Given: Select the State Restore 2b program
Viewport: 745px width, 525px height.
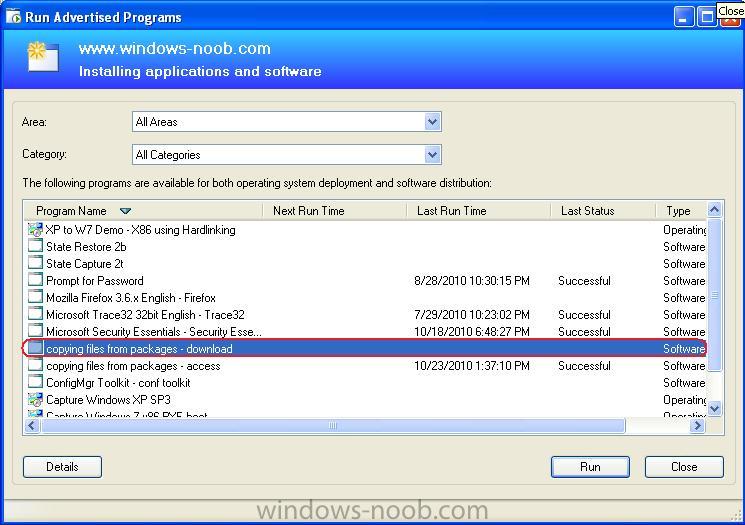Looking at the screenshot, I should point(86,247).
